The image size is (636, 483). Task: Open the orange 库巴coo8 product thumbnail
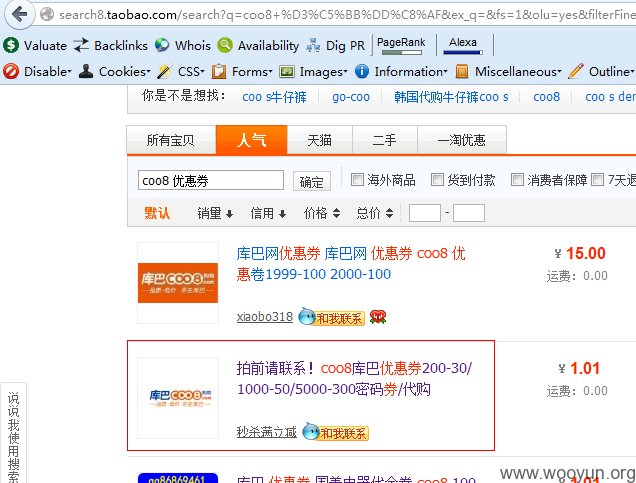178,283
